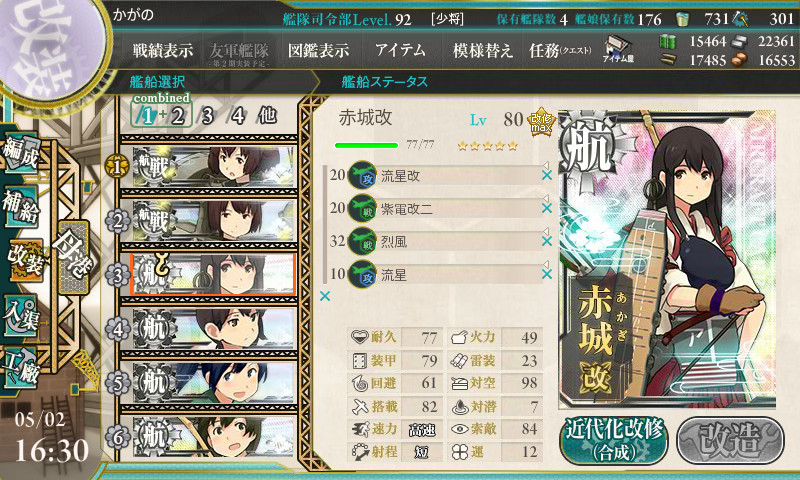Switch to fleet tab 3
The height and width of the screenshot is (480, 800).
click(207, 115)
